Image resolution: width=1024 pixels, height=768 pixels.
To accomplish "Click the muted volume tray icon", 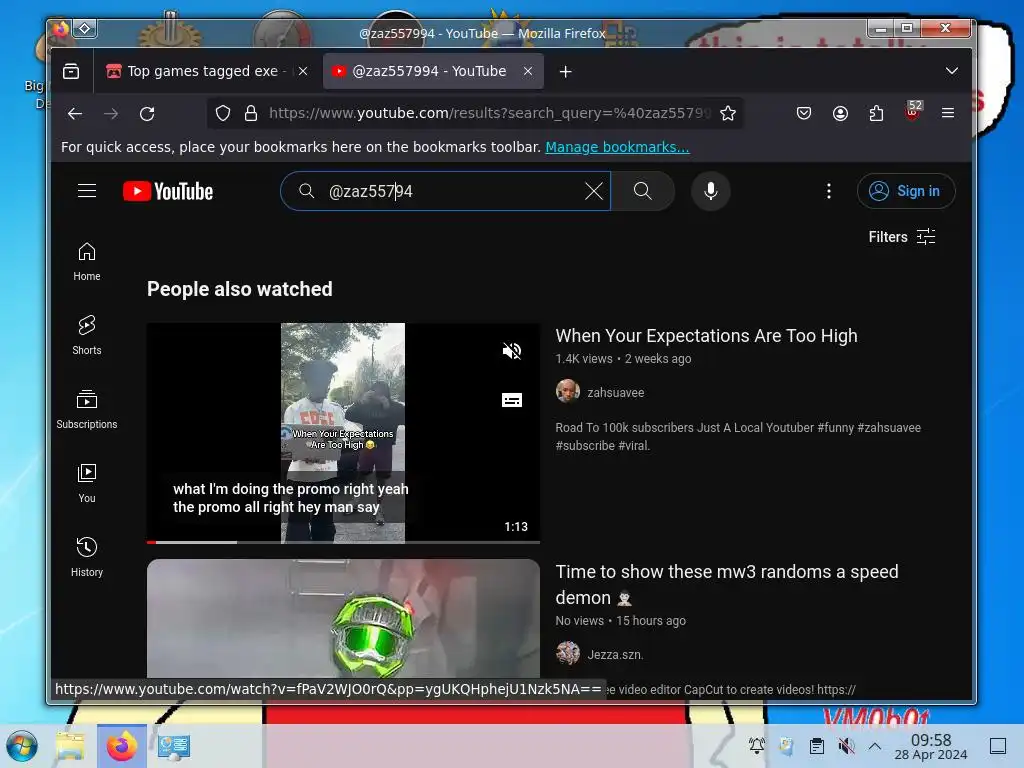I will point(846,746).
